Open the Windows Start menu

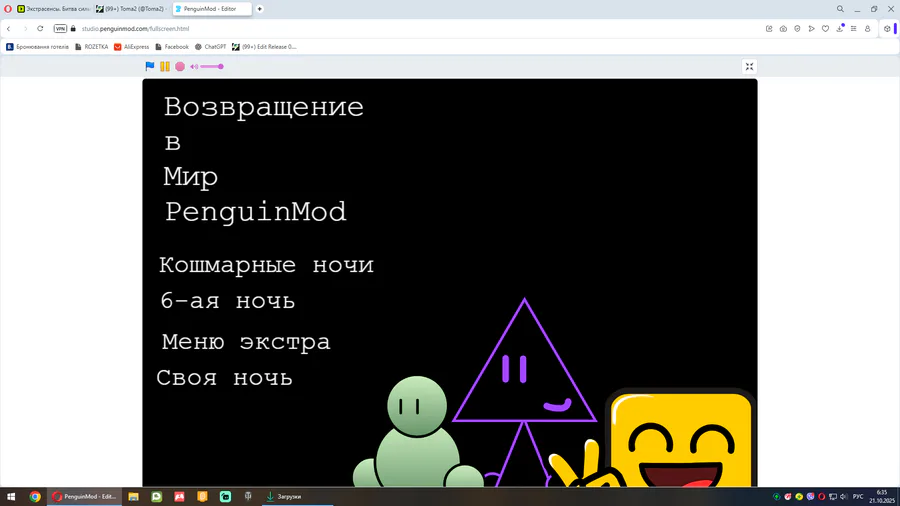pos(11,497)
